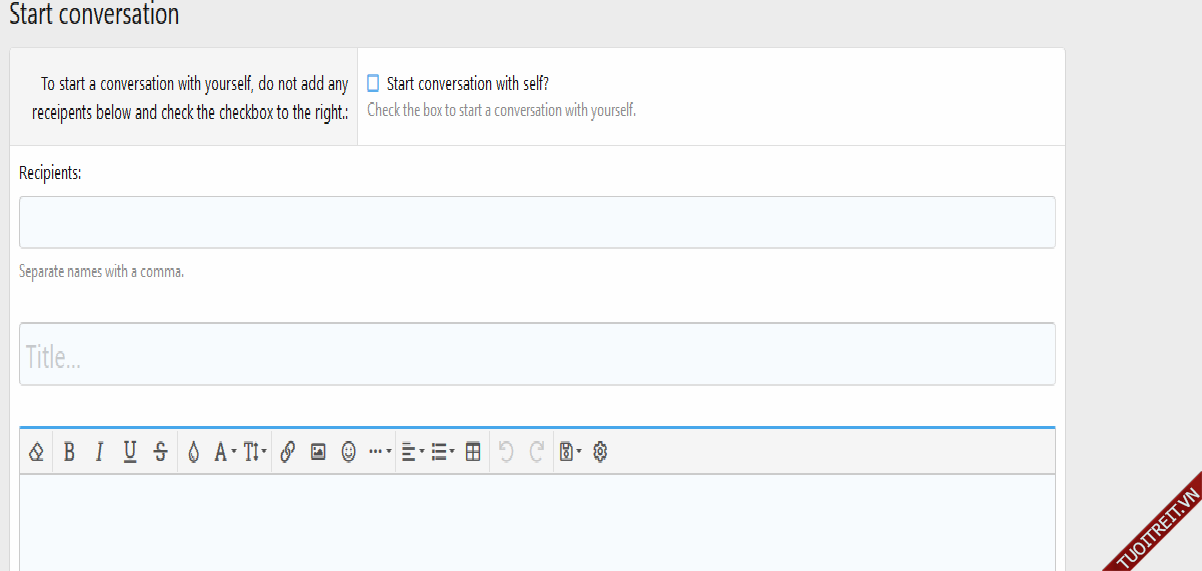
Task: Expand the more insert options menu
Action: pyautogui.click(x=380, y=452)
